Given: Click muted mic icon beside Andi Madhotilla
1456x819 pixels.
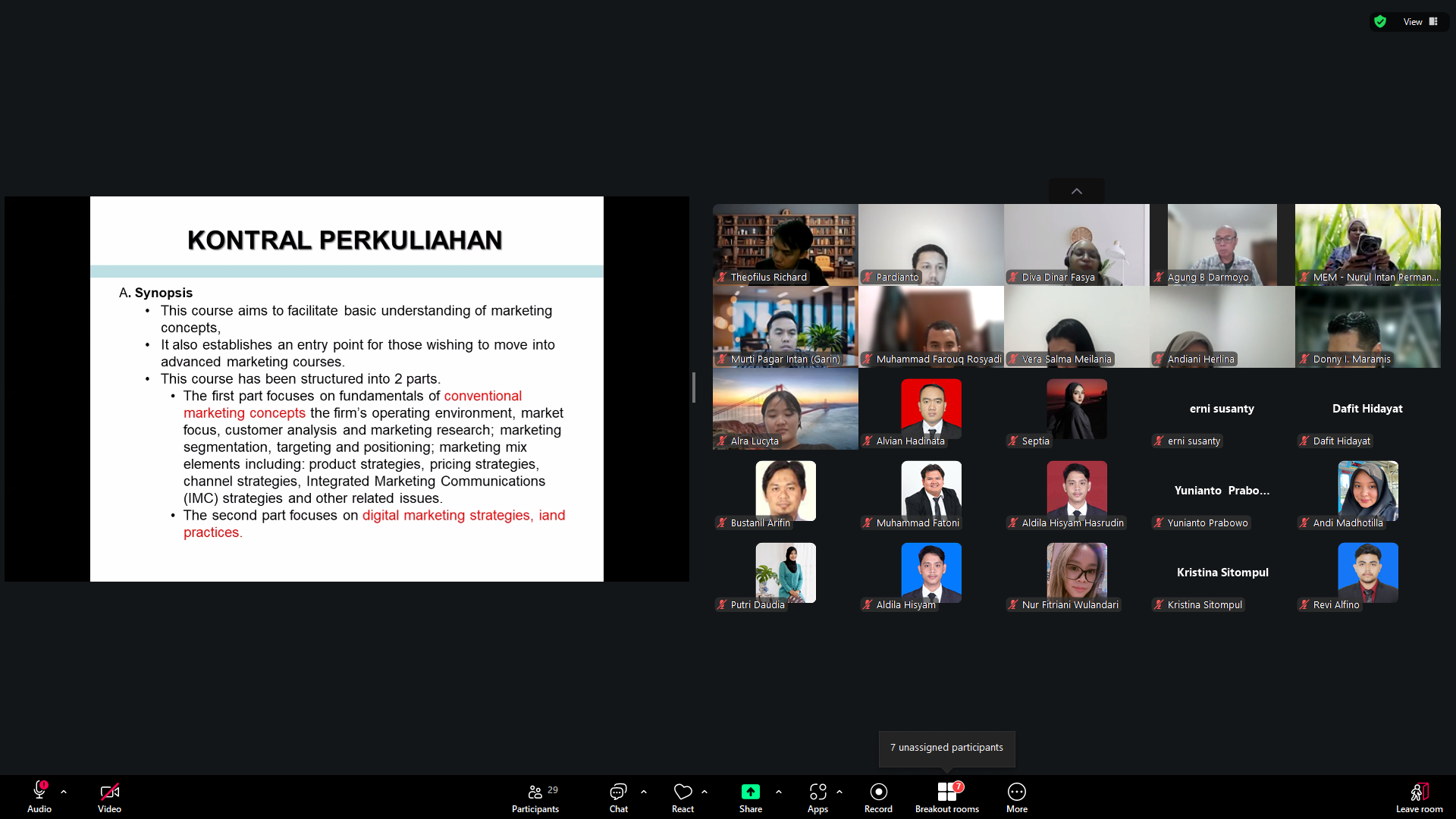Looking at the screenshot, I should click(1304, 522).
